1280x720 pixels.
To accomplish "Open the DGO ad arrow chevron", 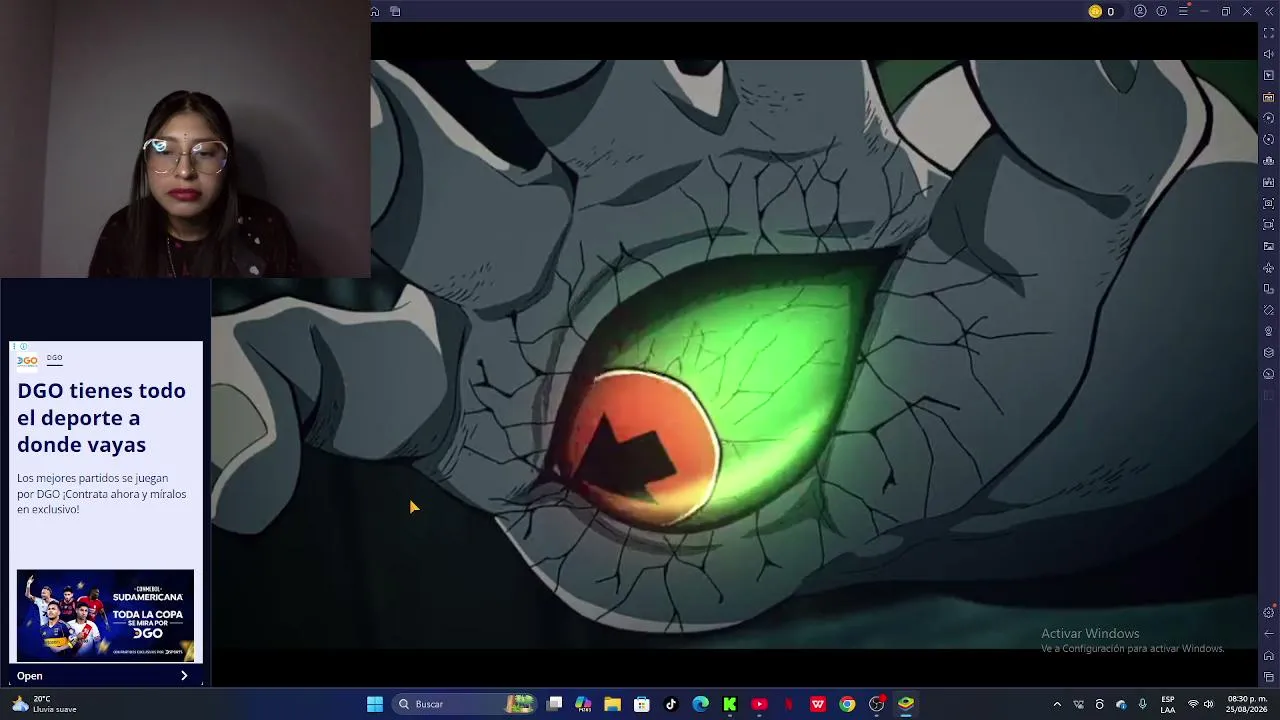I will click(x=184, y=676).
